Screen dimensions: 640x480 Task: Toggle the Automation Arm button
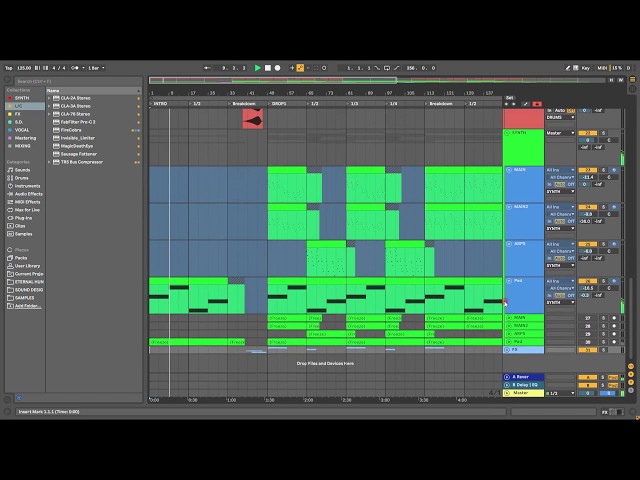300,68
